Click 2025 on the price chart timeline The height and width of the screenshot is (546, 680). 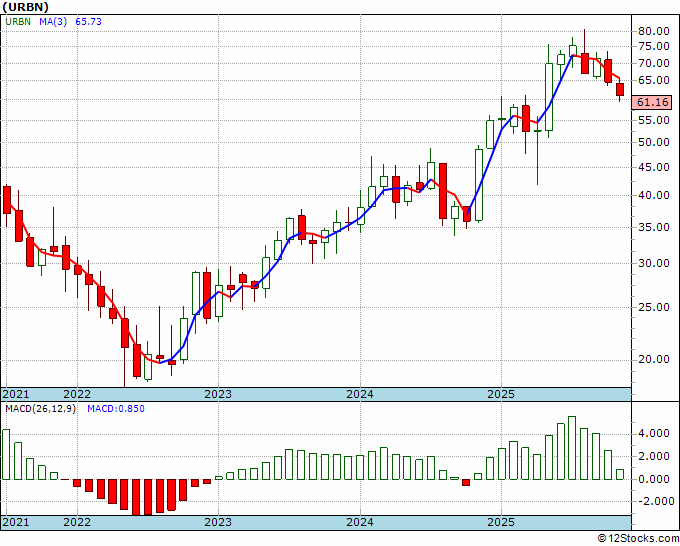point(501,394)
